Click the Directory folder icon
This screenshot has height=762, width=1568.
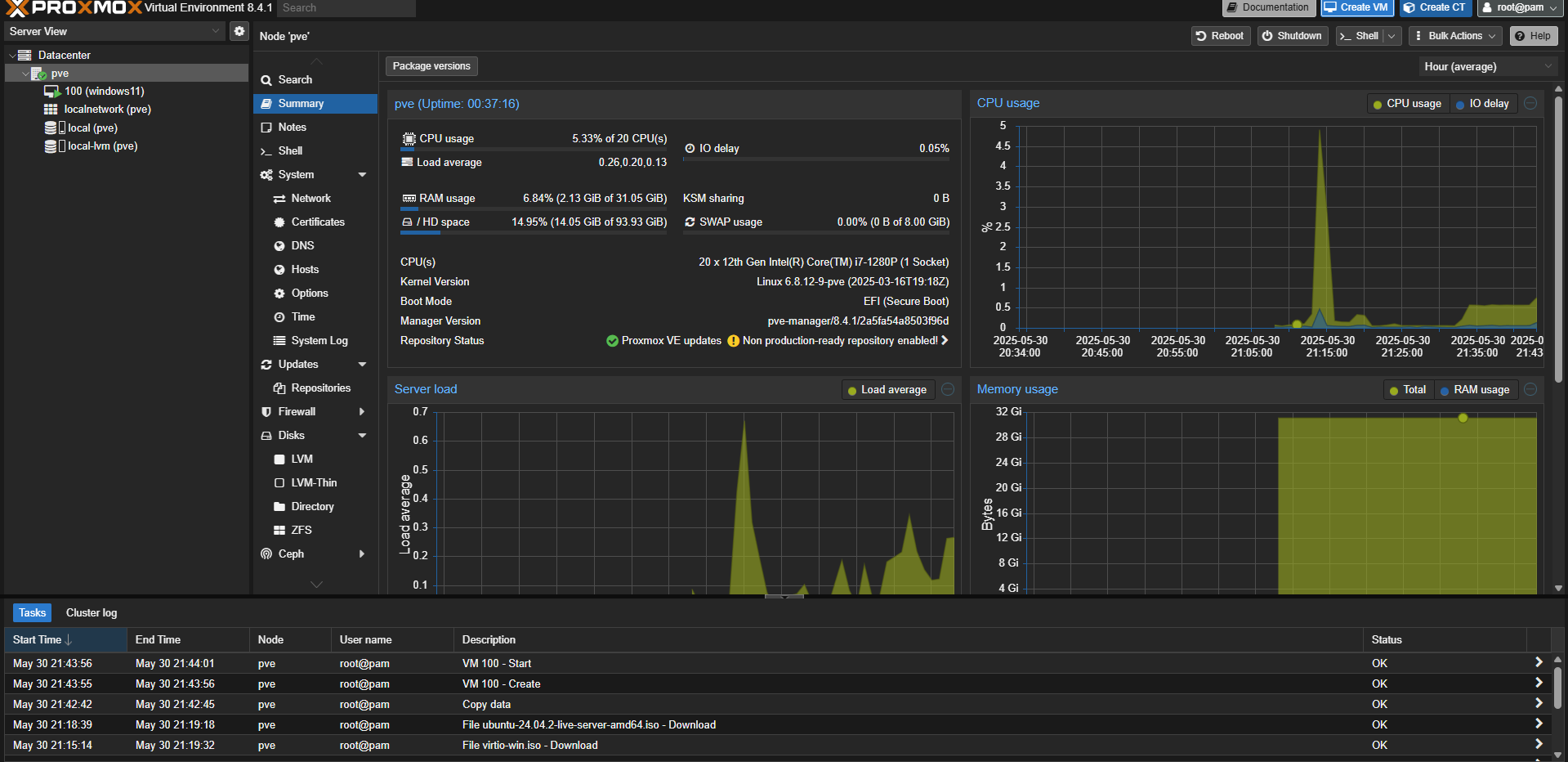[279, 507]
